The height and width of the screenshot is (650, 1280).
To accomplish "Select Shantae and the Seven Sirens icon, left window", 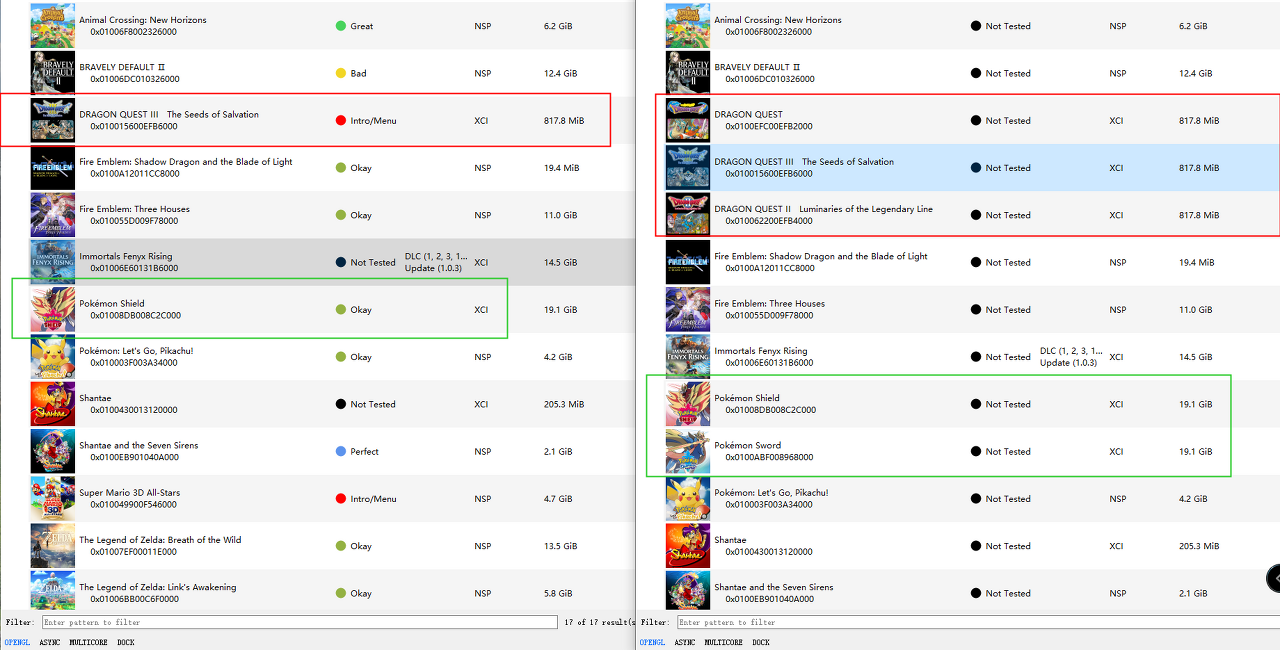I will click(x=52, y=451).
